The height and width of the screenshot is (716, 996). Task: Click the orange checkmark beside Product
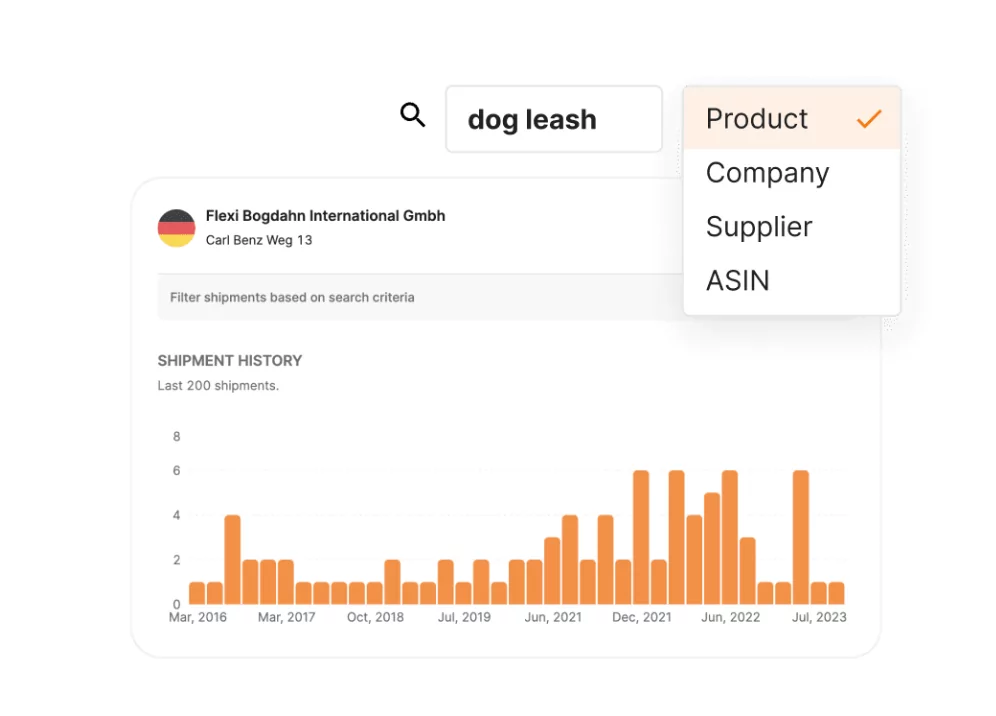coord(868,119)
